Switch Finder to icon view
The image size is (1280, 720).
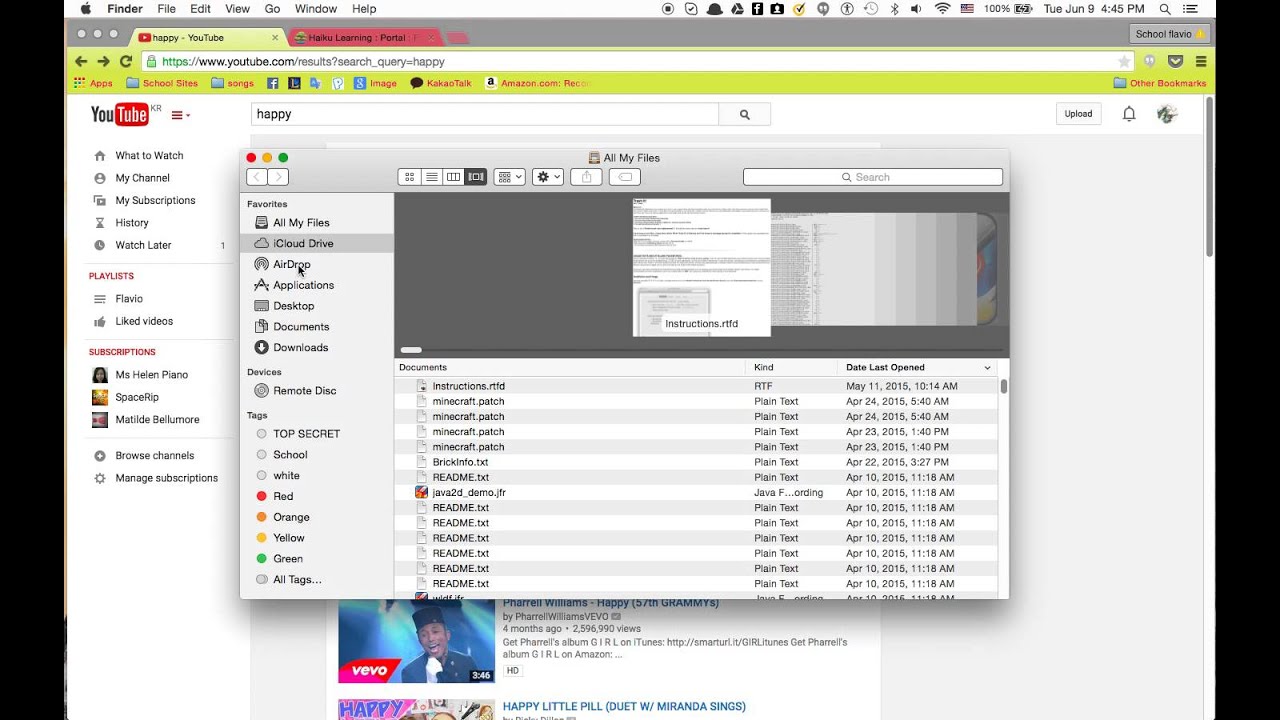tap(409, 177)
